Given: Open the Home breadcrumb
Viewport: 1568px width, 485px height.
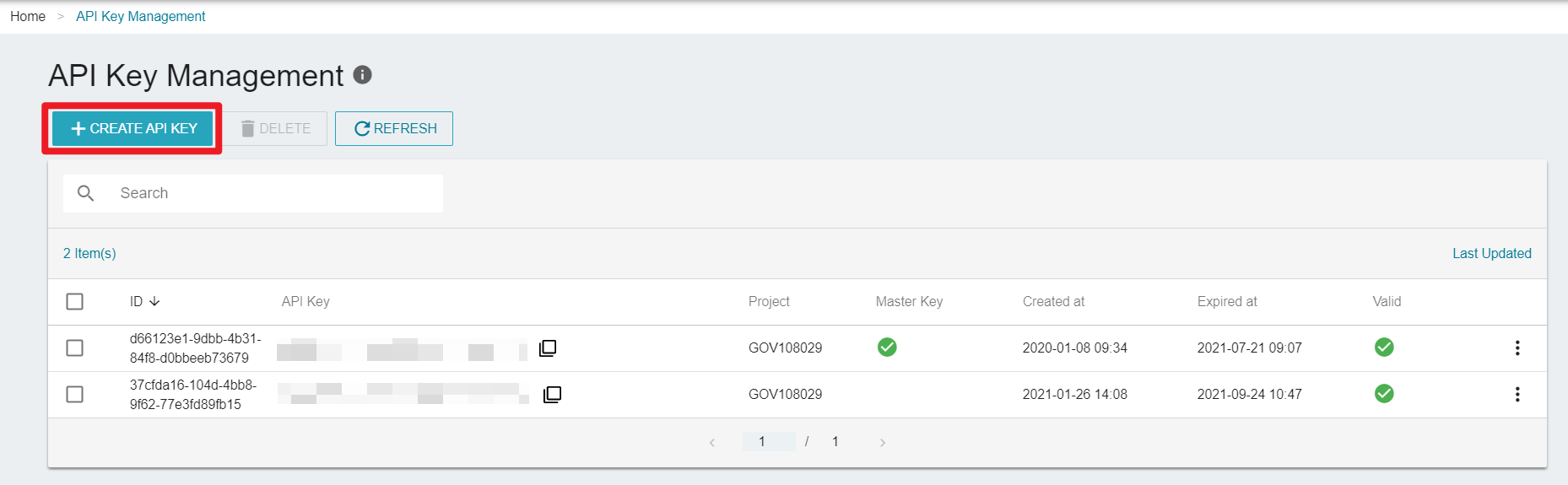Looking at the screenshot, I should pos(28,16).
